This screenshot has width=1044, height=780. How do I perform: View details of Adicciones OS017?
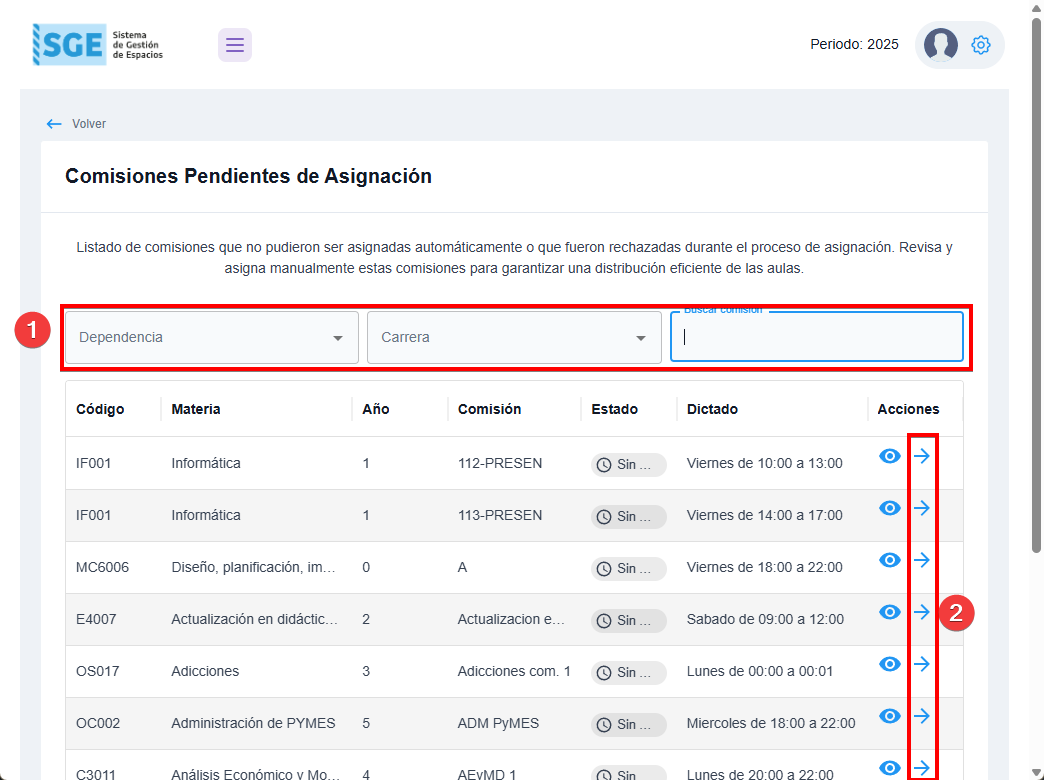(x=890, y=664)
